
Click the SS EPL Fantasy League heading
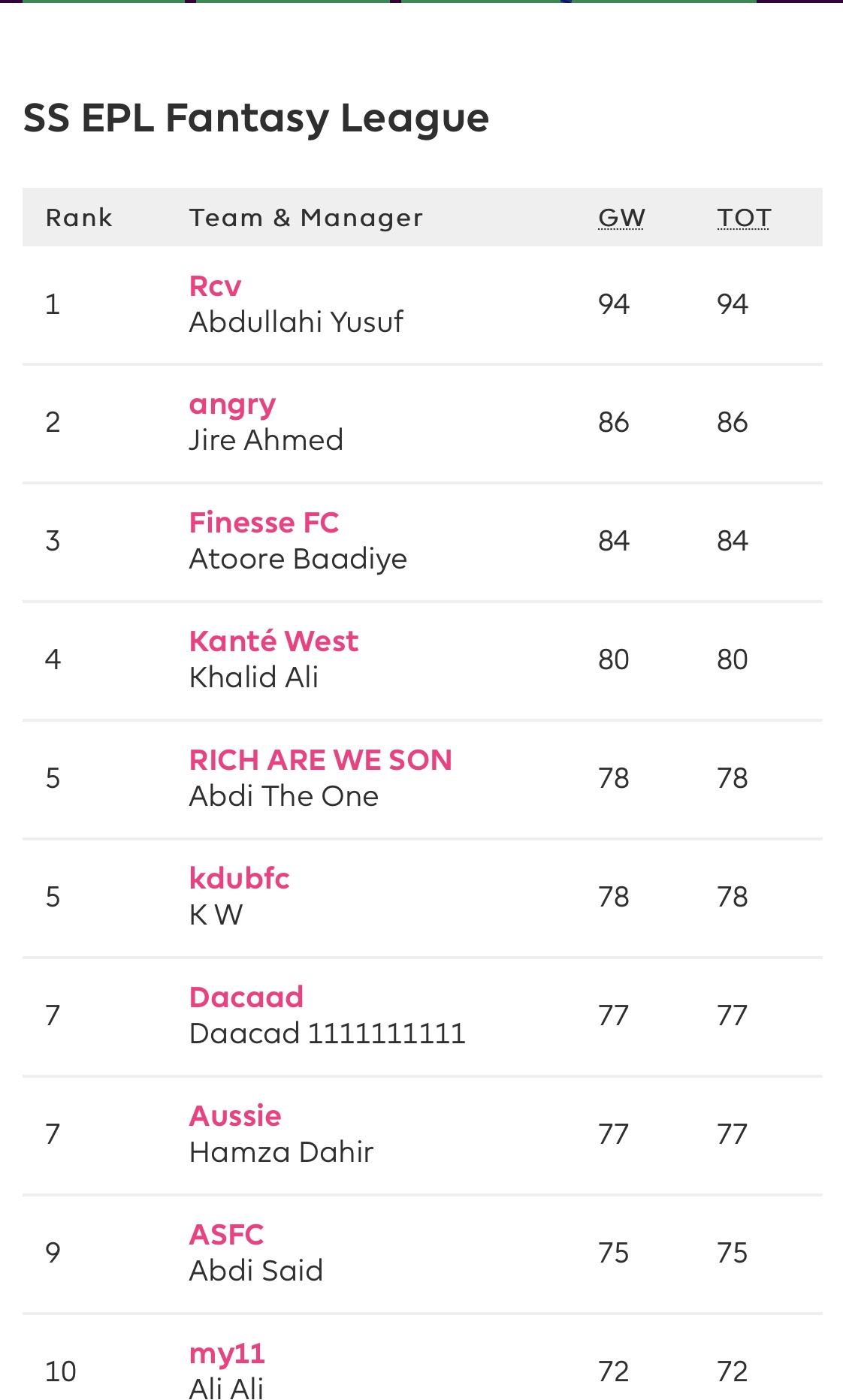click(x=256, y=119)
